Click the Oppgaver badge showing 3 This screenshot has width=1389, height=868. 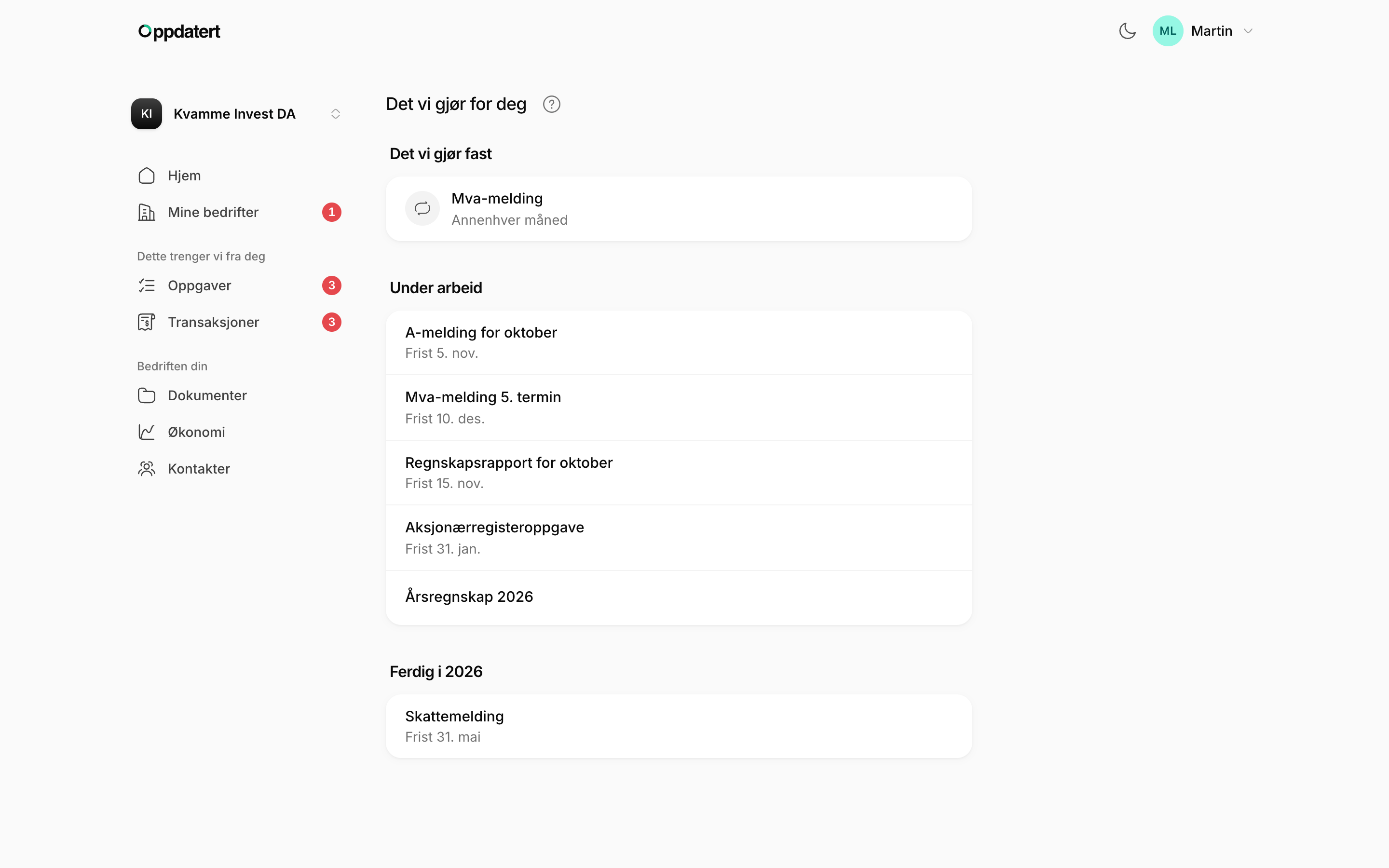[332, 285]
